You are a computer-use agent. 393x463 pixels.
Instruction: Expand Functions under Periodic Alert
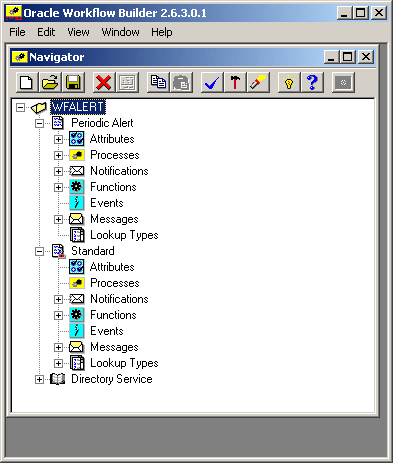pos(58,187)
